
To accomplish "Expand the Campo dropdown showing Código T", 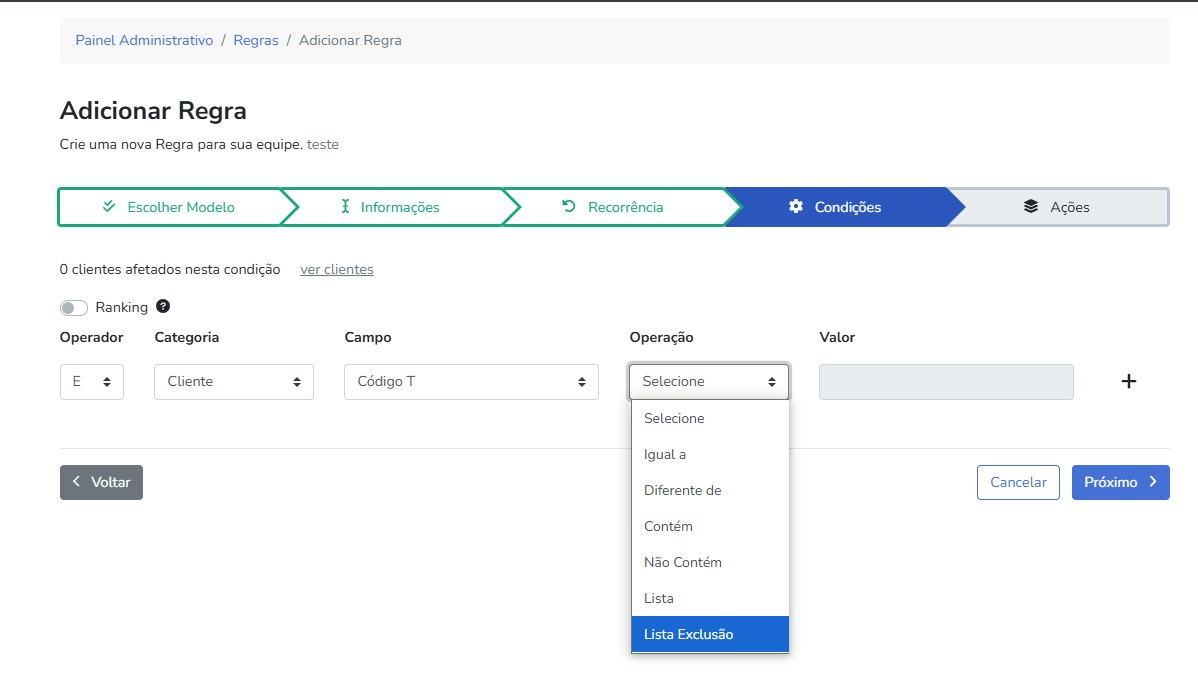I will click(471, 382).
